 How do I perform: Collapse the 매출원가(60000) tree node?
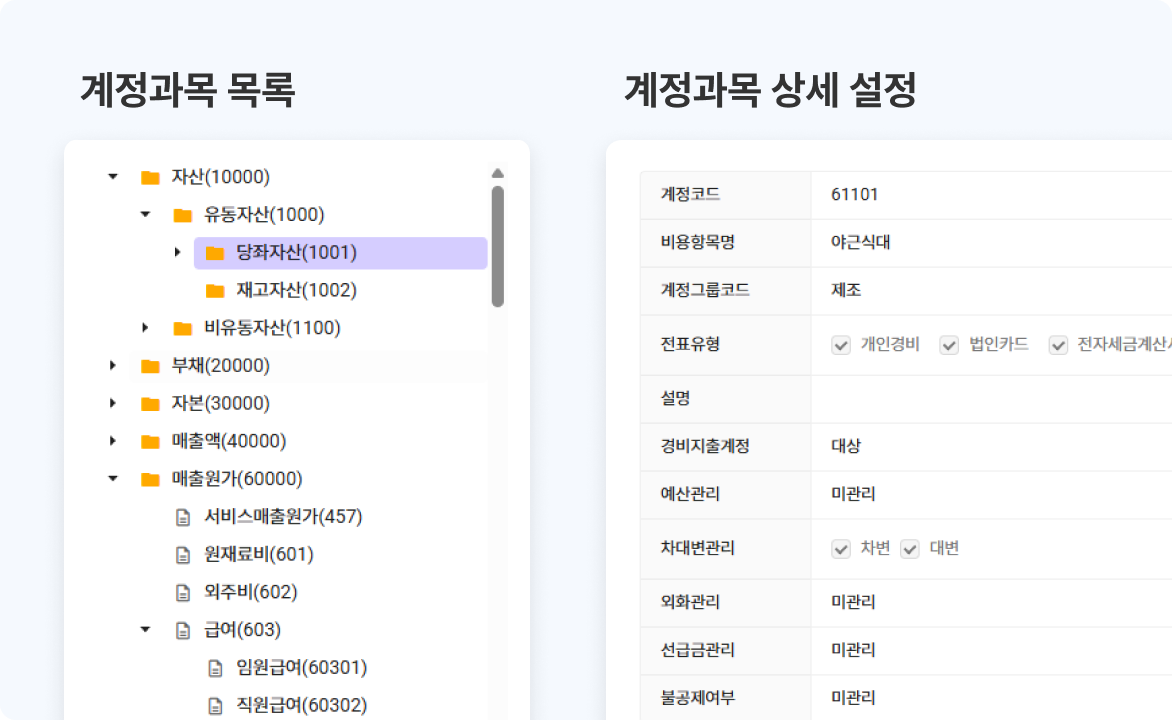(113, 479)
